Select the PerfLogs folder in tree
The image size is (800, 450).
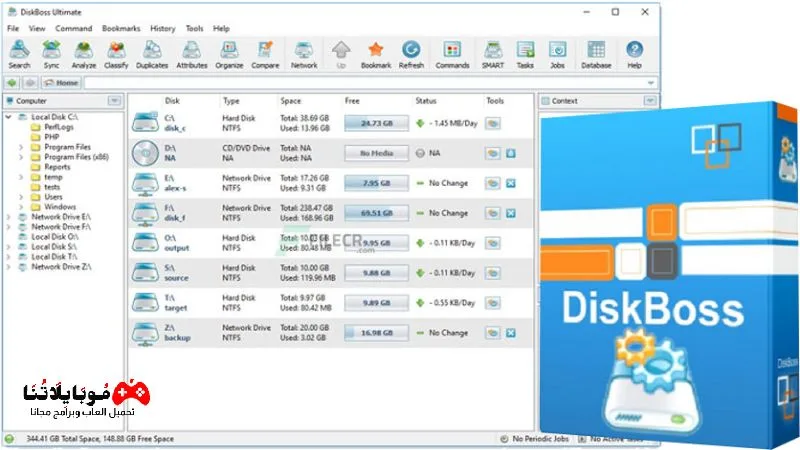59,127
